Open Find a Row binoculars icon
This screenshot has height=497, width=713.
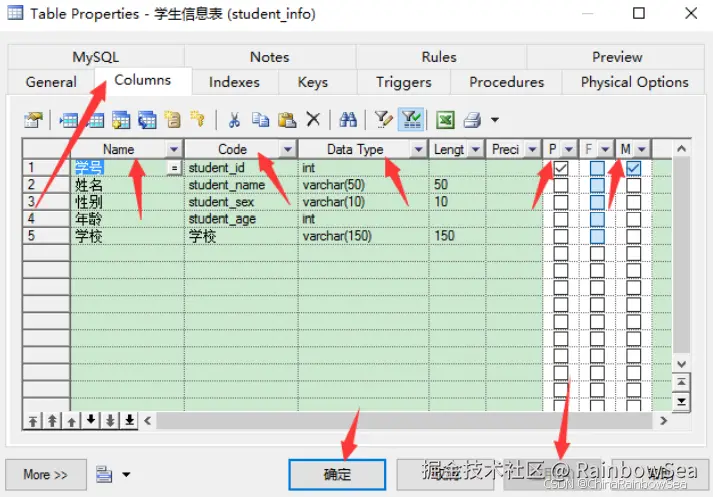pyautogui.click(x=348, y=120)
